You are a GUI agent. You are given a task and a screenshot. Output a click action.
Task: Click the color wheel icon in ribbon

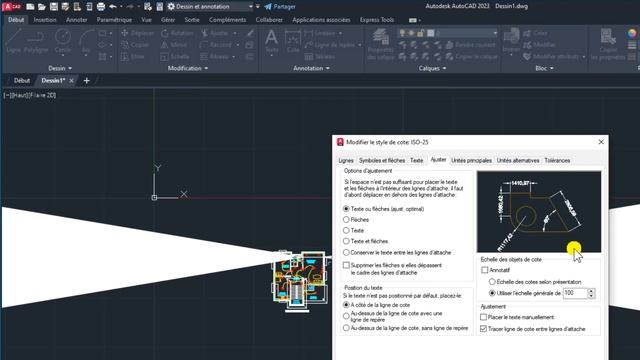632,33
